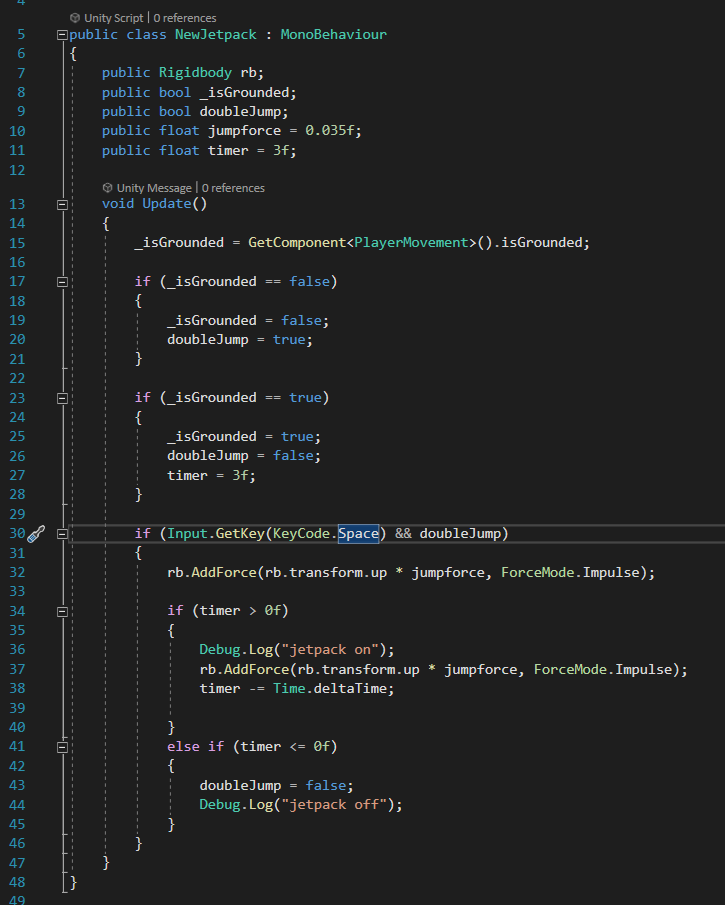Collapse the if _isGrounded == true block
Viewport: 725px width, 905px height.
point(62,398)
